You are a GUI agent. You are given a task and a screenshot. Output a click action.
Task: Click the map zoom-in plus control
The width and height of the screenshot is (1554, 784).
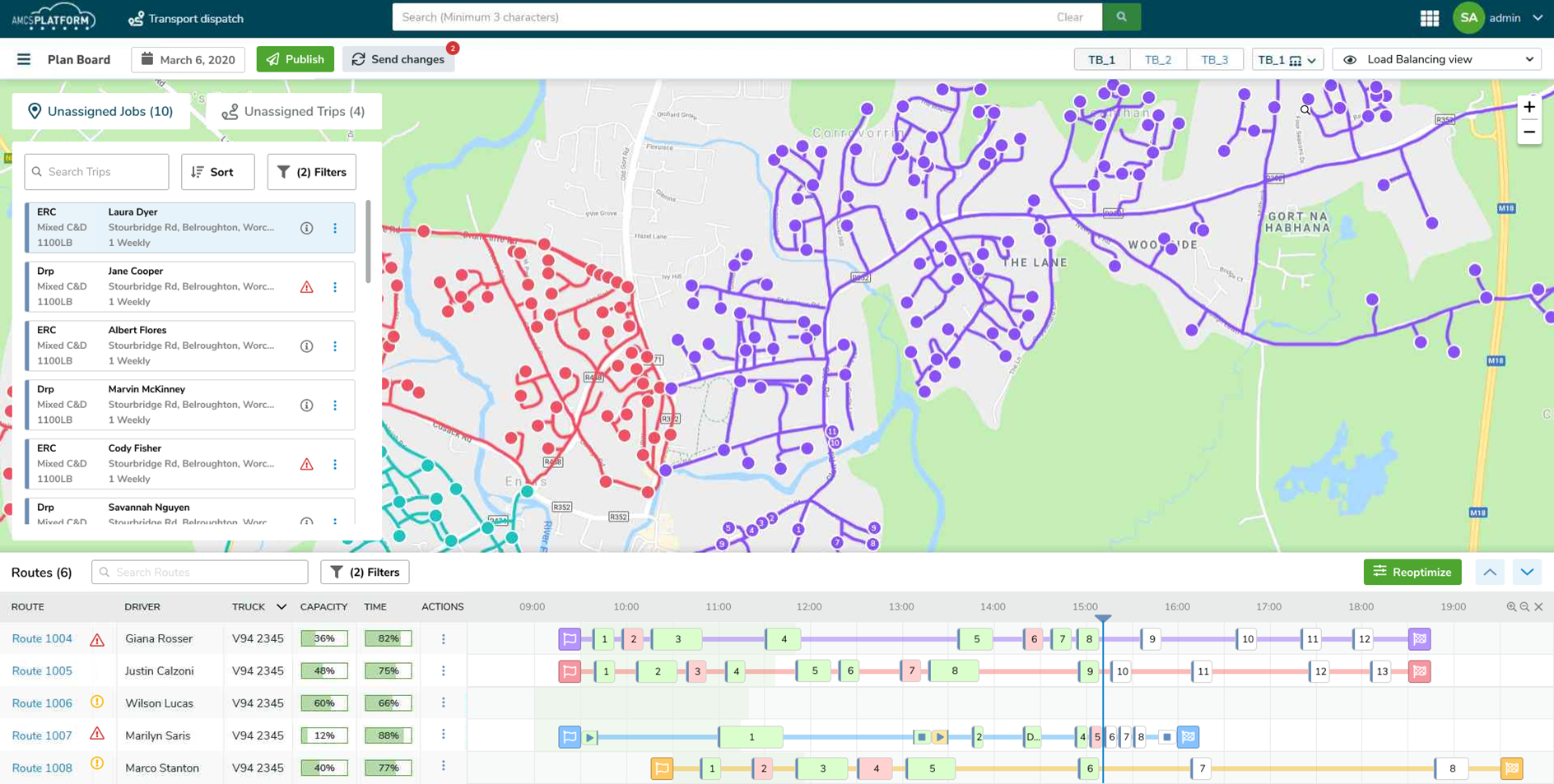[1528, 106]
